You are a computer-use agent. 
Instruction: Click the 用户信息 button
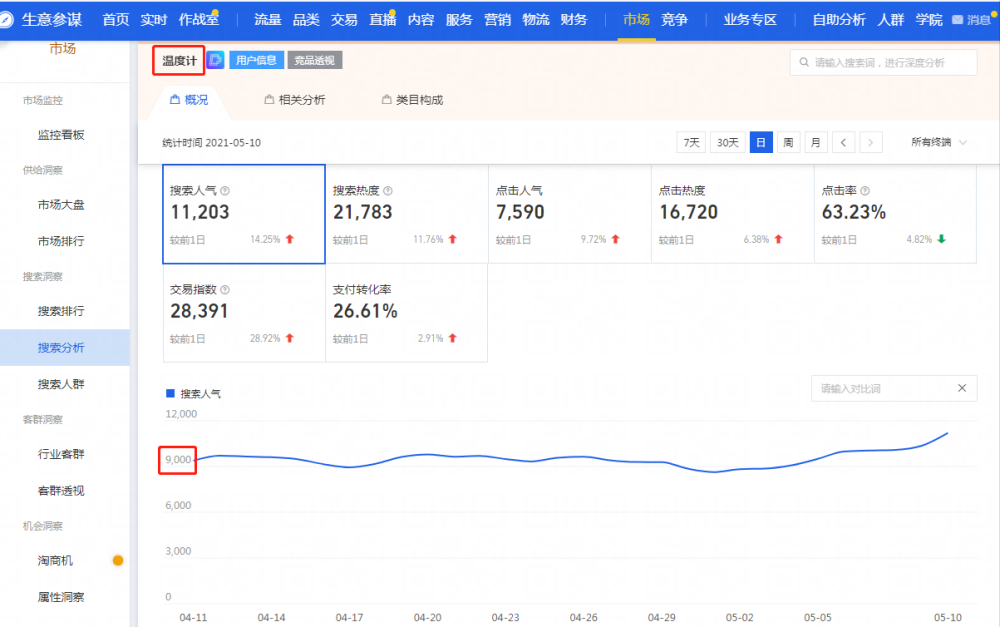coord(256,60)
